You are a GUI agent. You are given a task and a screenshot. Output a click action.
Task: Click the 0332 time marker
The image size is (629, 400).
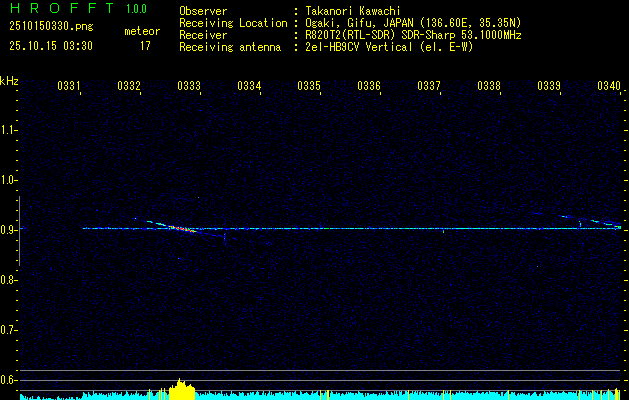[x=129, y=86]
